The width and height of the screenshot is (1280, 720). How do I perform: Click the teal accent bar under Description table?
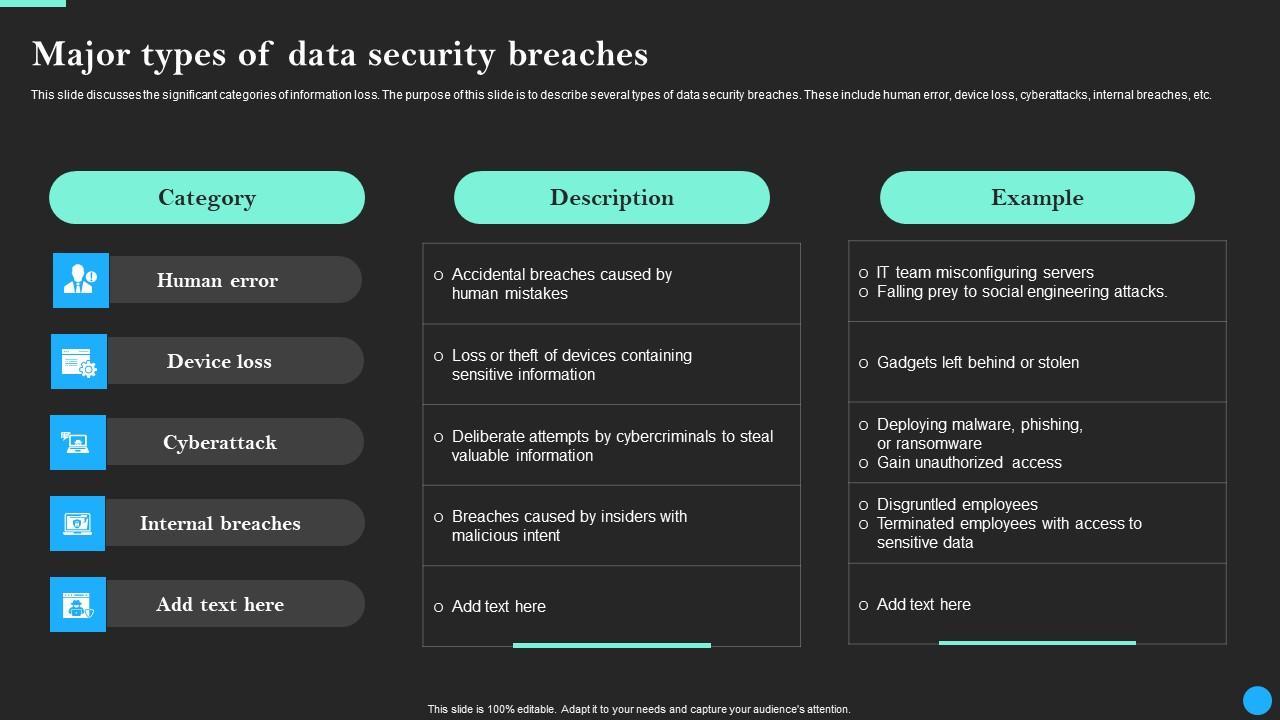pos(612,645)
